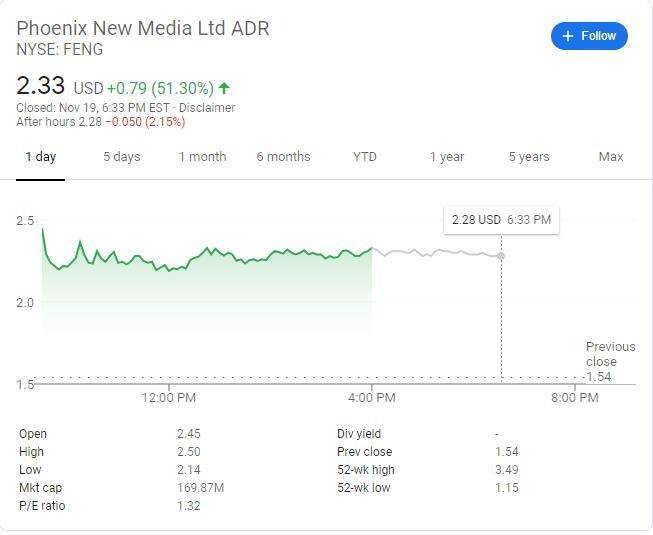
Task: Select the 1 day tab
Action: coord(40,157)
